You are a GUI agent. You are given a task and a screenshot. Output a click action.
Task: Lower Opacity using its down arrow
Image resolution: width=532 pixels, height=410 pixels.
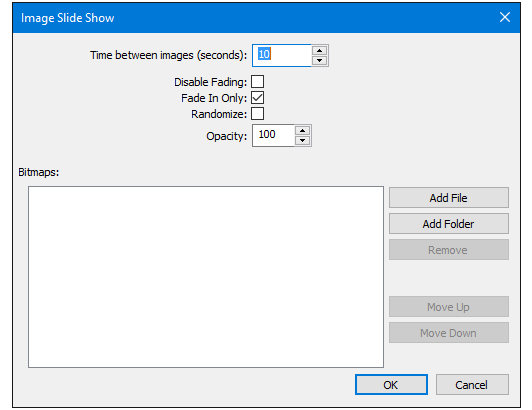[302, 140]
